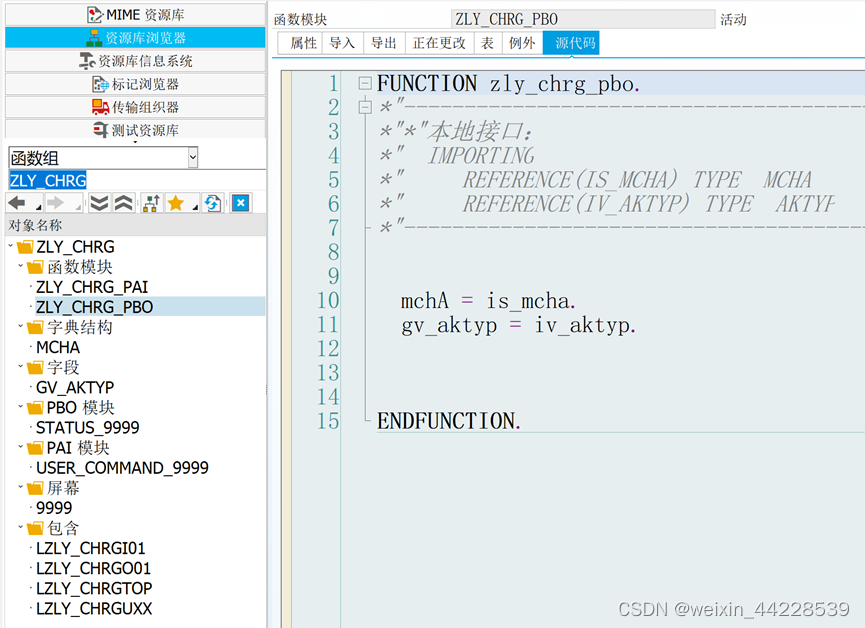865x628 pixels.
Task: Collapse the 屏幕 folder node
Action: click(20, 487)
